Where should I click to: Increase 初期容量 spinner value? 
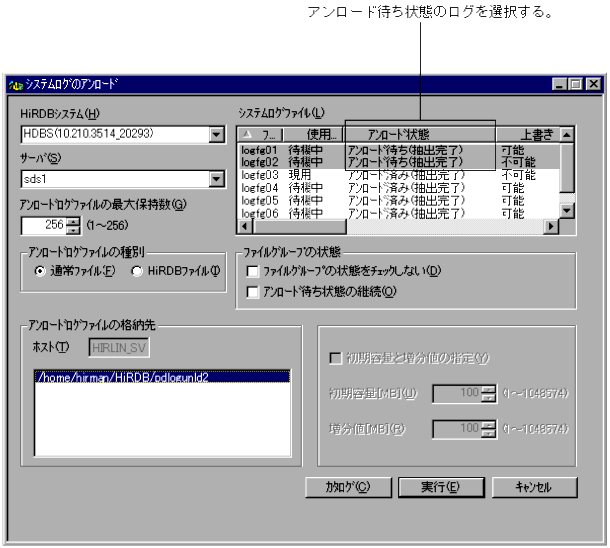[x=488, y=389]
